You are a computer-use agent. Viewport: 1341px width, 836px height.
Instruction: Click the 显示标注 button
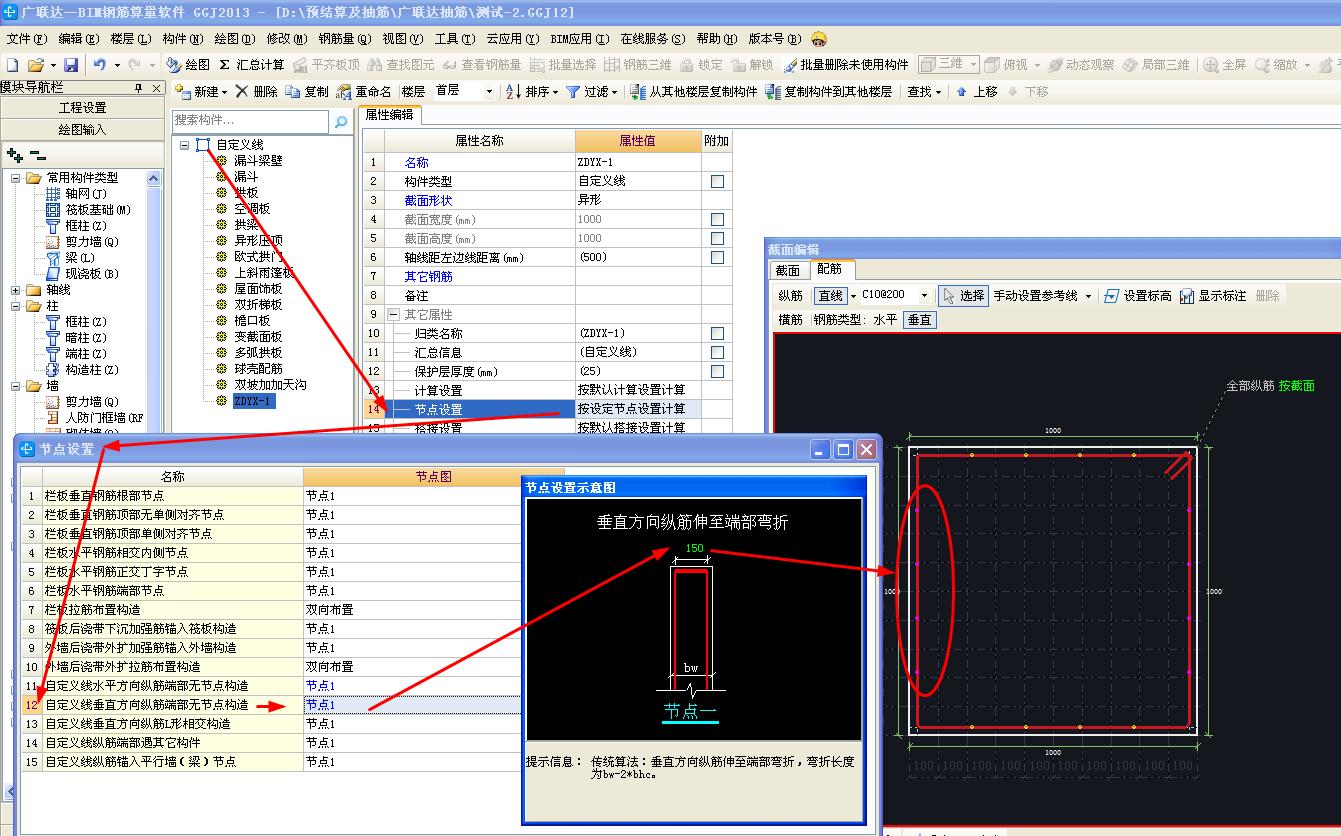1213,296
